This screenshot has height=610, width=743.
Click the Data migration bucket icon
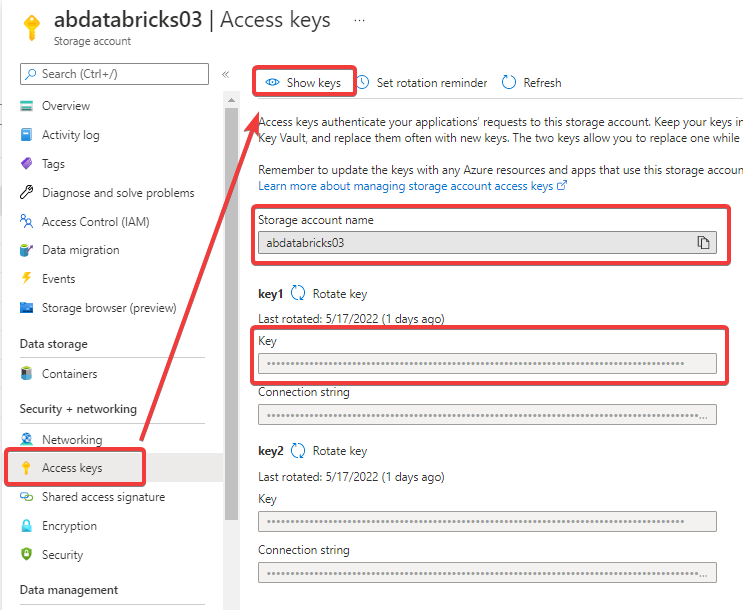click(x=27, y=250)
